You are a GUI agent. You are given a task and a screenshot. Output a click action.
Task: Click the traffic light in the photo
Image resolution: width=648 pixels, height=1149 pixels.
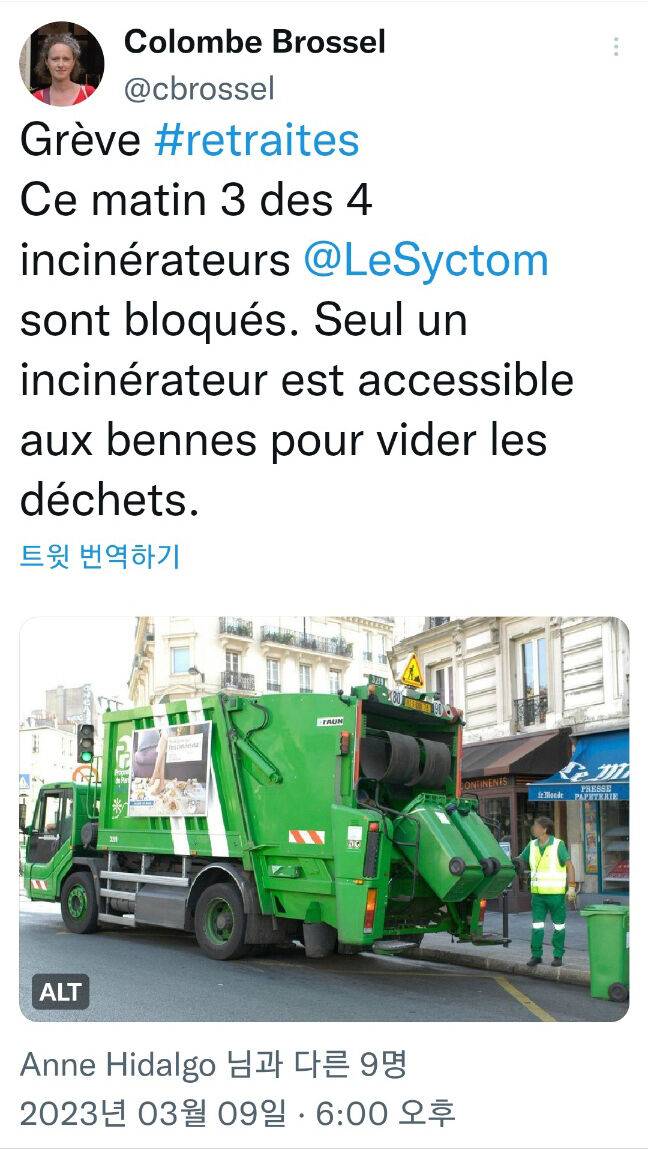point(86,742)
